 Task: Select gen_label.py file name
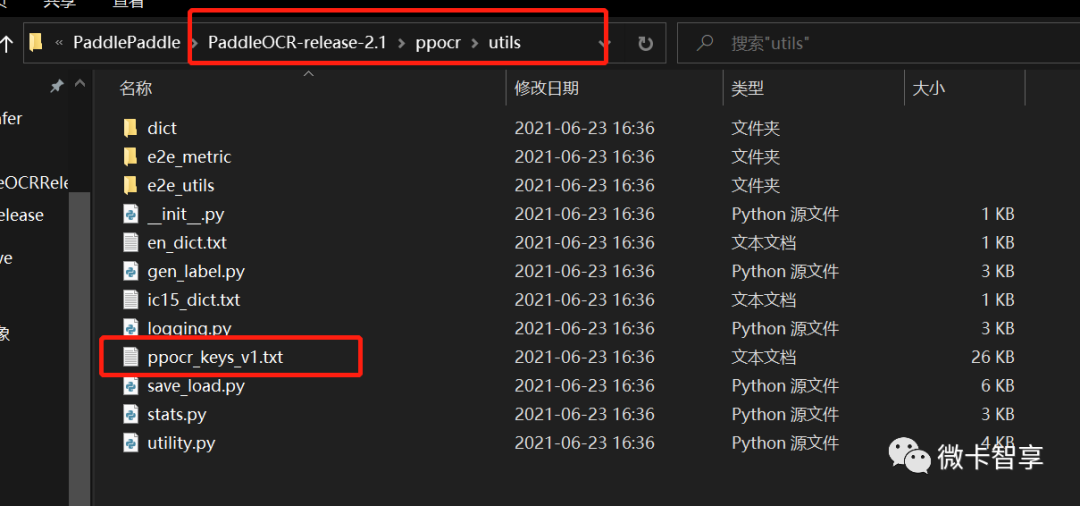coord(196,271)
